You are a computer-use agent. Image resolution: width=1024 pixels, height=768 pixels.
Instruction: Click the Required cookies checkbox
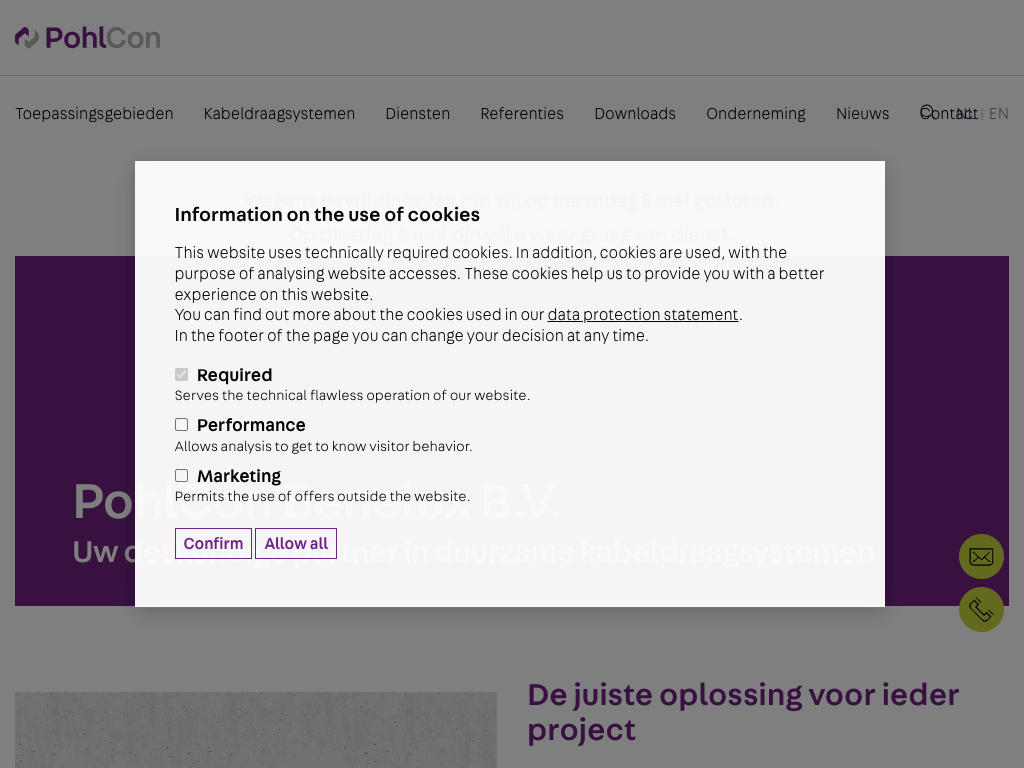click(181, 375)
